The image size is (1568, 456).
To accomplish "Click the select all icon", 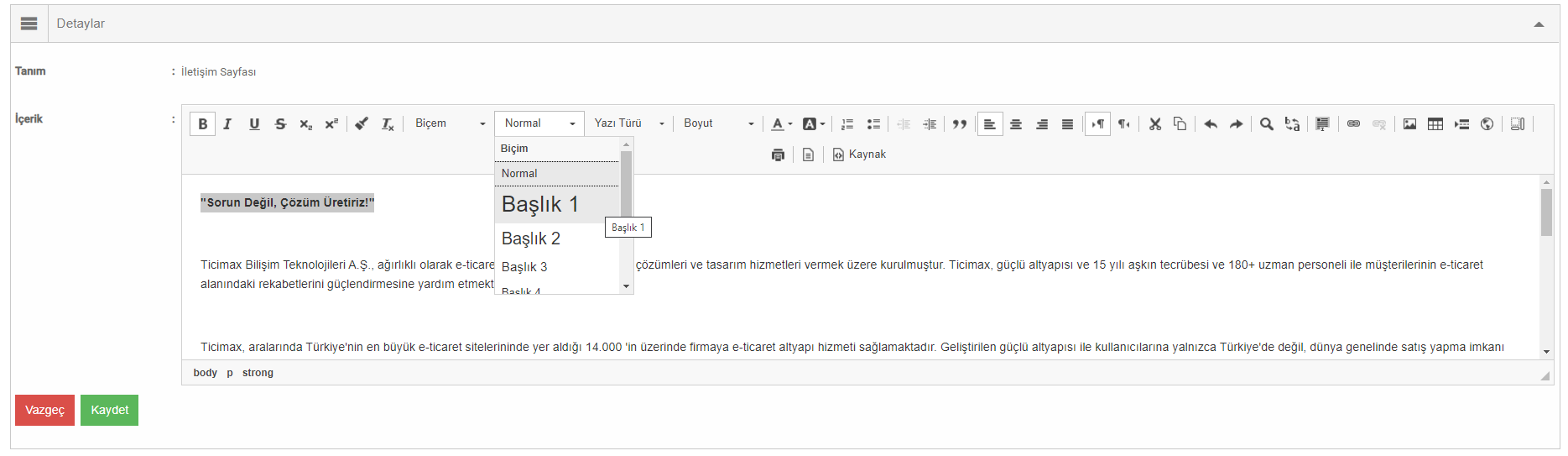I will point(1322,123).
